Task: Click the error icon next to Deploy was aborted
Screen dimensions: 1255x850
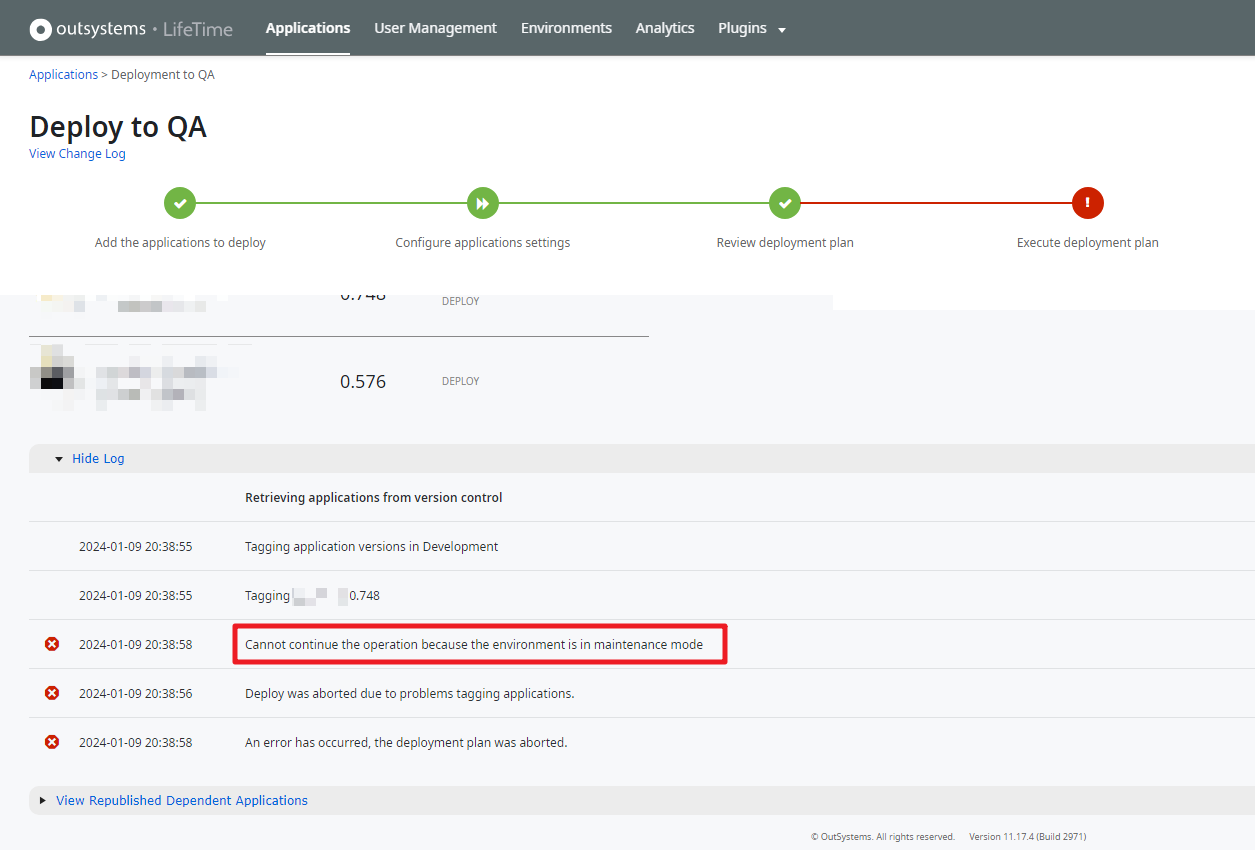Action: (x=52, y=693)
